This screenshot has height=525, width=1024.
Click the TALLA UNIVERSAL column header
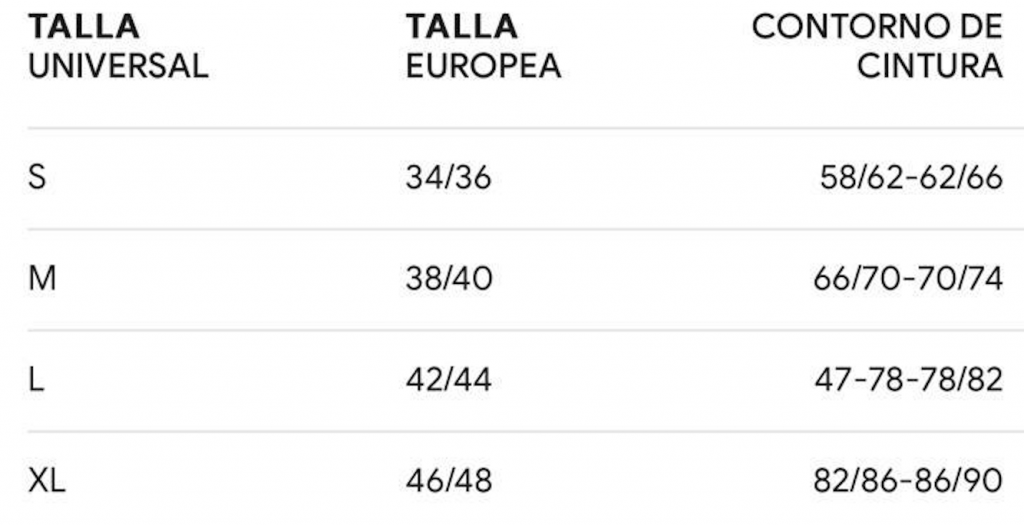118,46
